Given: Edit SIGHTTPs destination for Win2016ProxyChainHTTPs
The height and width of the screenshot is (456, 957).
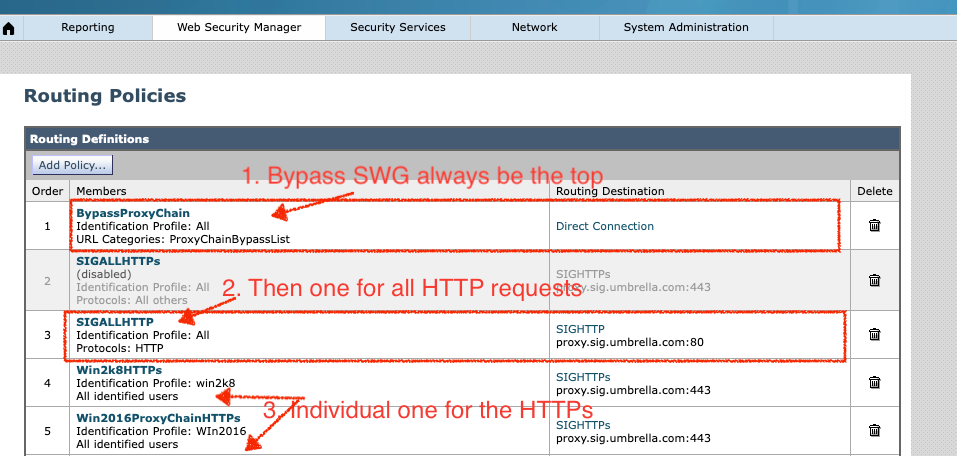Looking at the screenshot, I should pos(583,425).
